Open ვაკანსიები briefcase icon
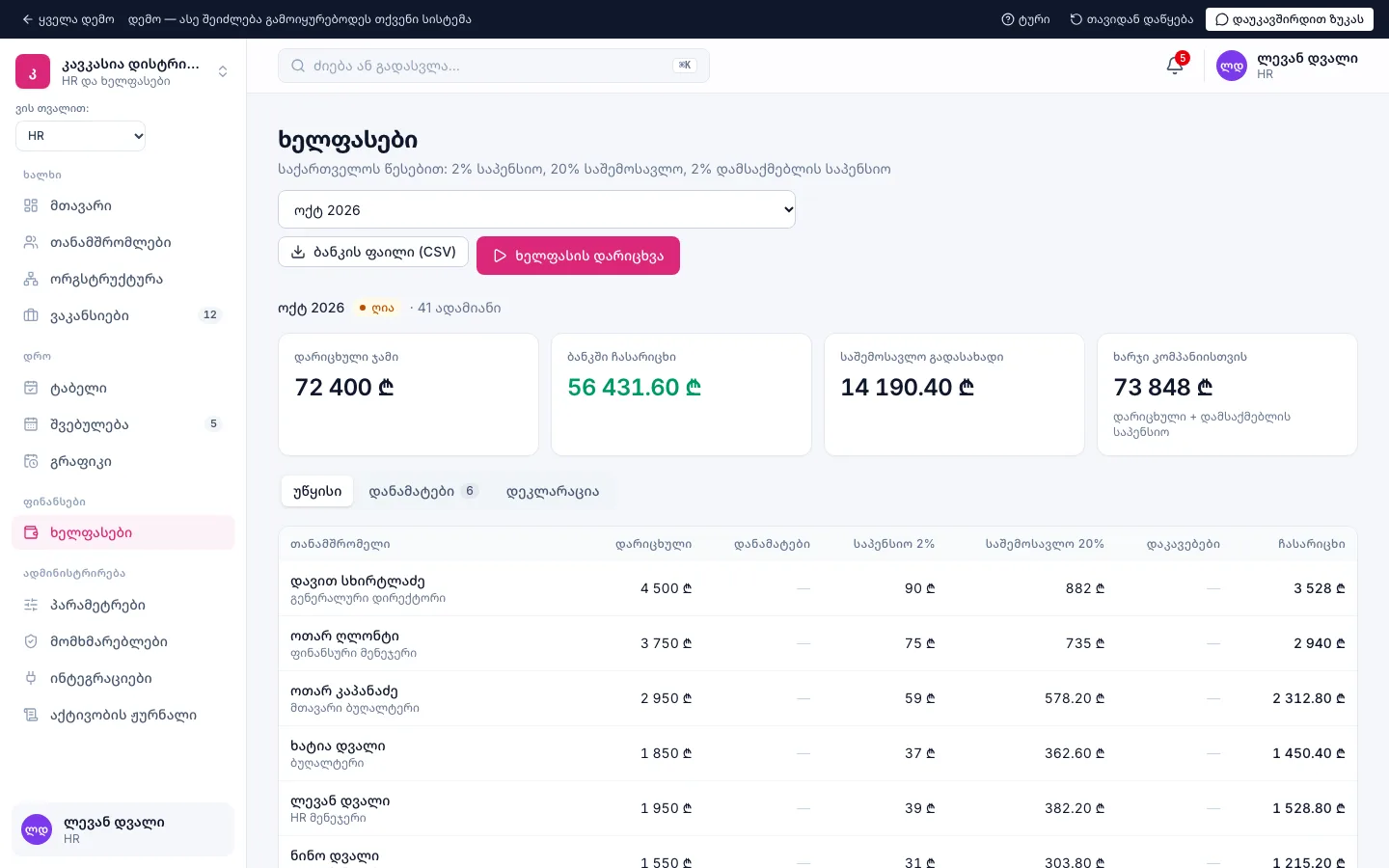The image size is (1389, 868). pos(31,315)
